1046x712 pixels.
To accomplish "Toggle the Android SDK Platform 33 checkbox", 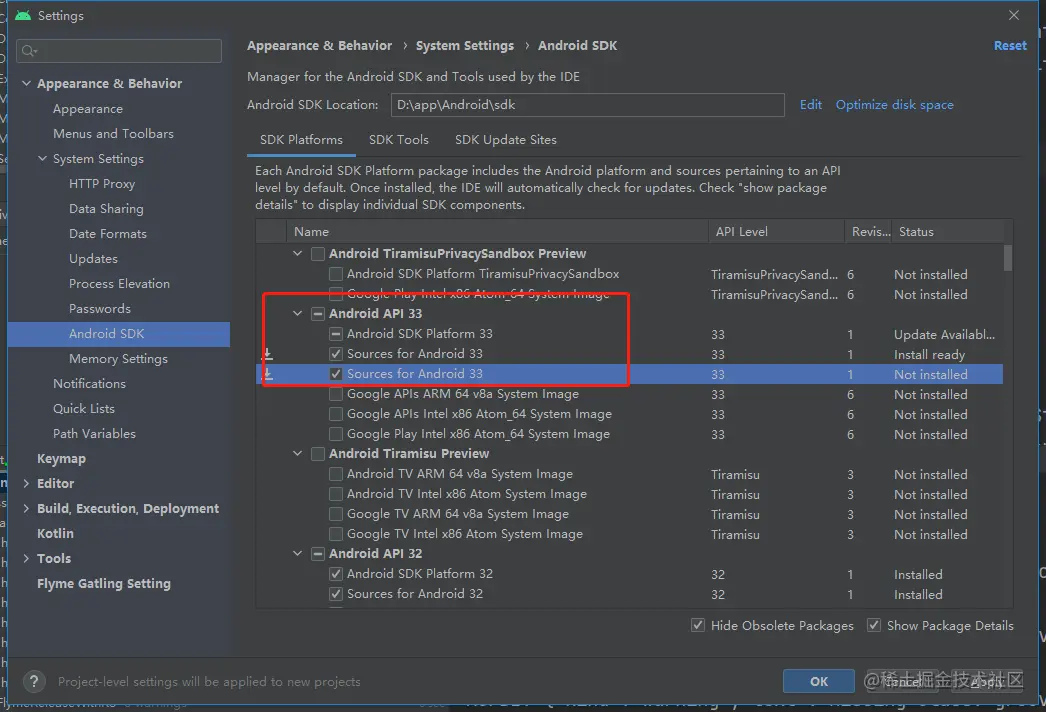I will point(336,334).
